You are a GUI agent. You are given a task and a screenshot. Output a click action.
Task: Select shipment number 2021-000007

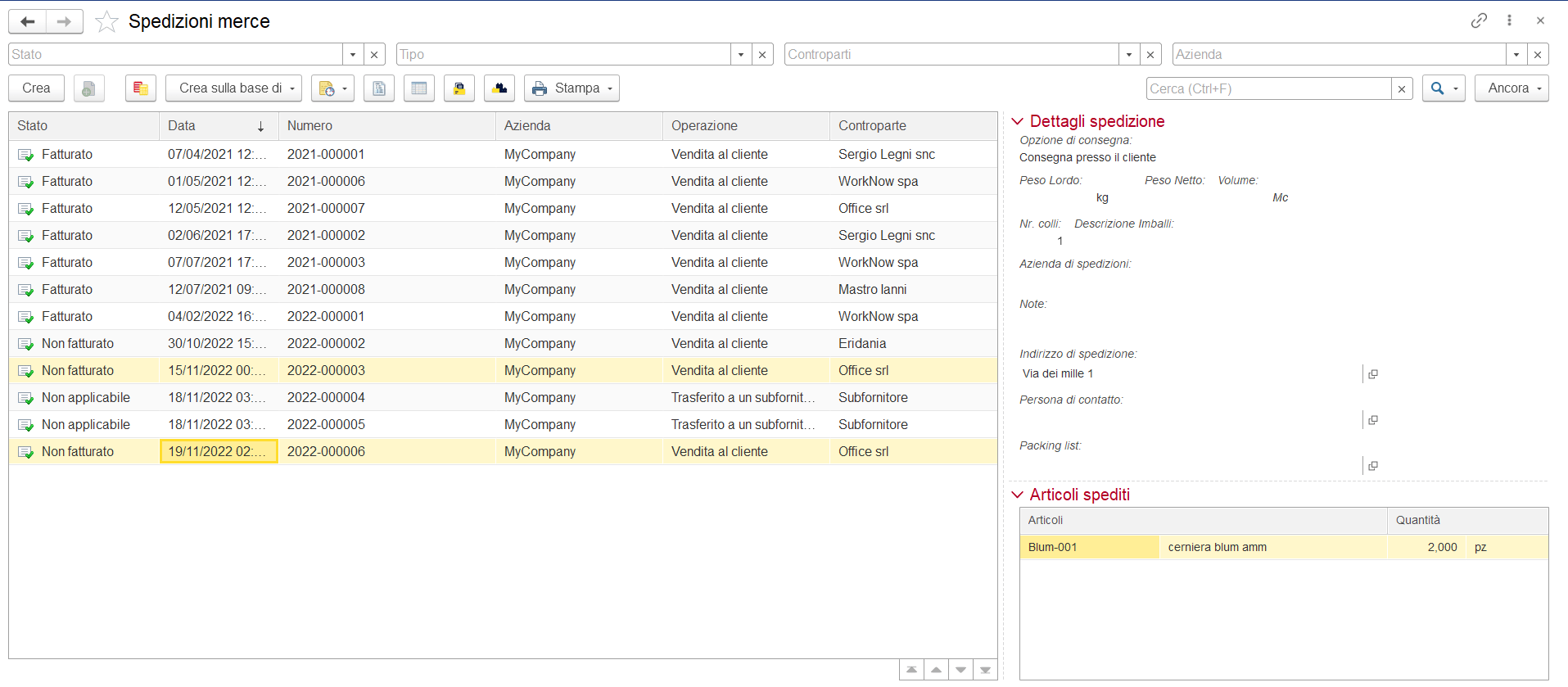(326, 208)
